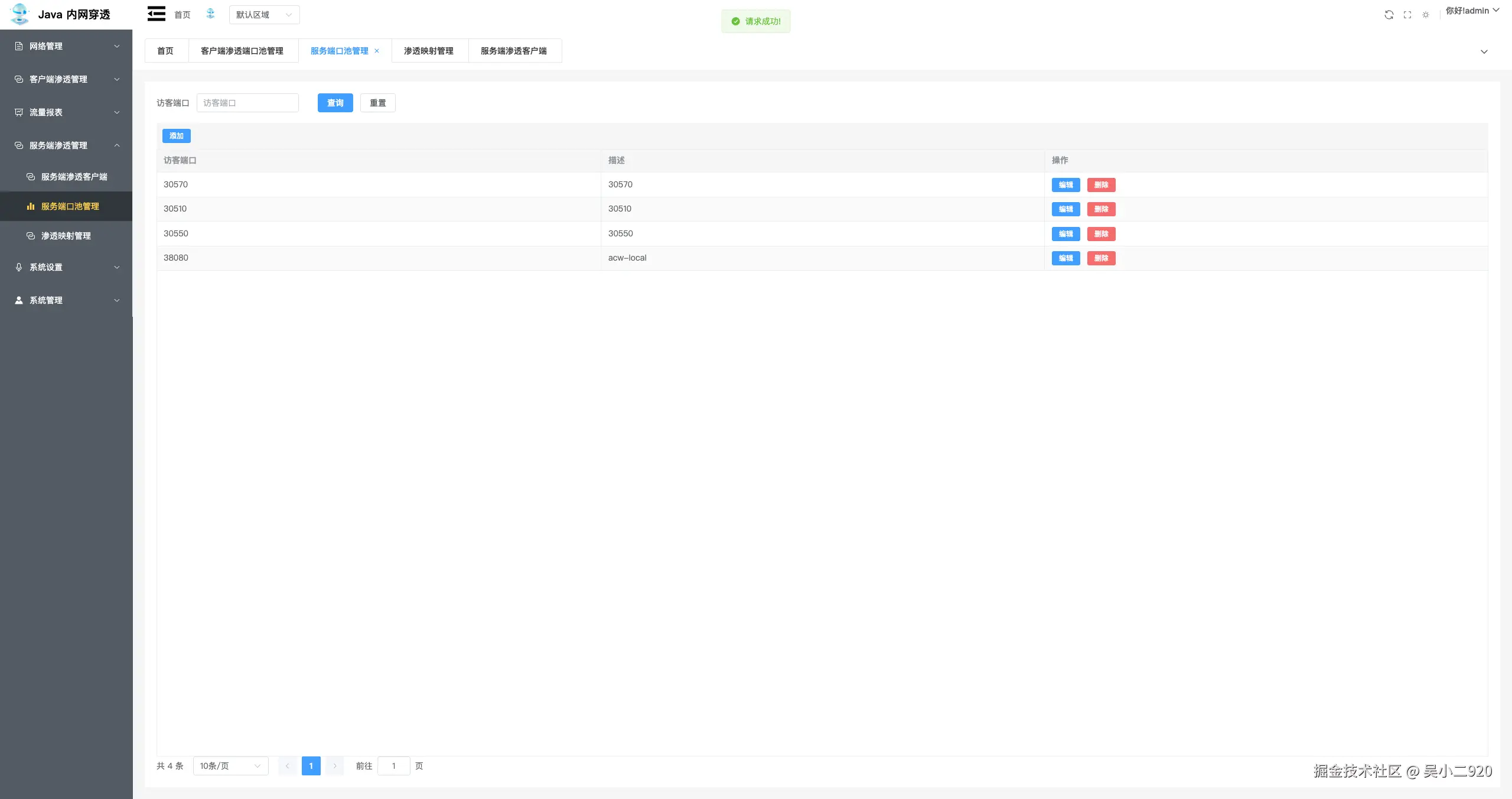
Task: Click the refresh icon in top bar
Action: point(1389,15)
